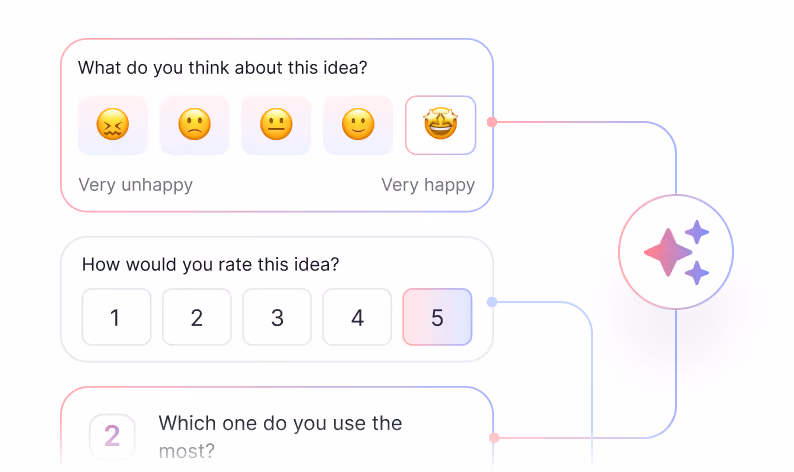
Task: Click the AI sparkles circle icon
Action: coord(676,252)
